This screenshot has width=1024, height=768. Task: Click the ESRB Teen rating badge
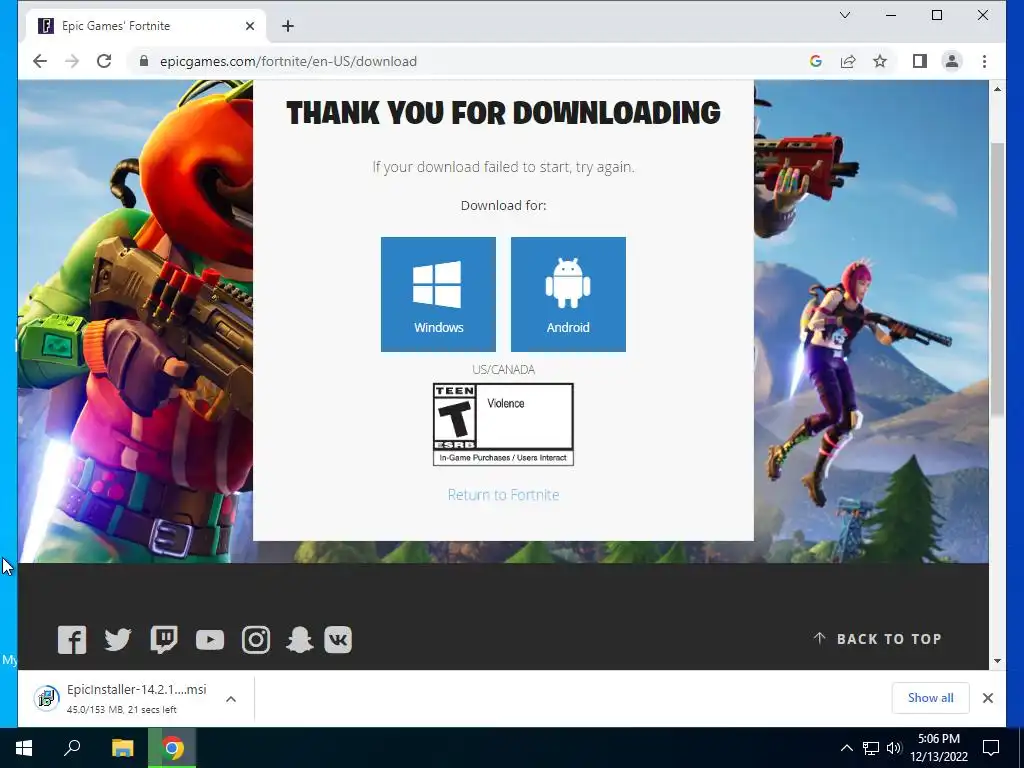click(x=504, y=424)
